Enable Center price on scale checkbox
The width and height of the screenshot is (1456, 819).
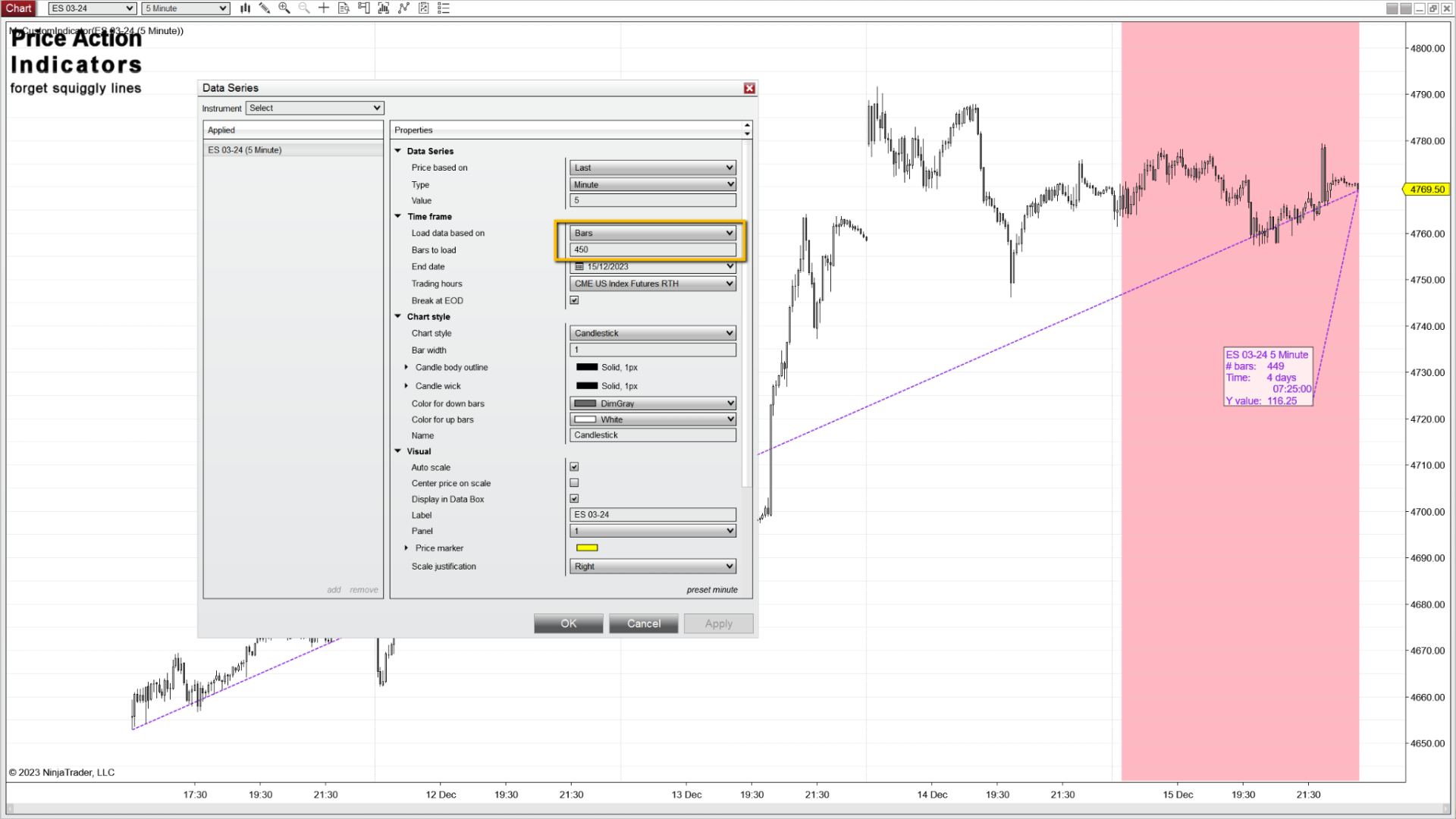pyautogui.click(x=574, y=483)
